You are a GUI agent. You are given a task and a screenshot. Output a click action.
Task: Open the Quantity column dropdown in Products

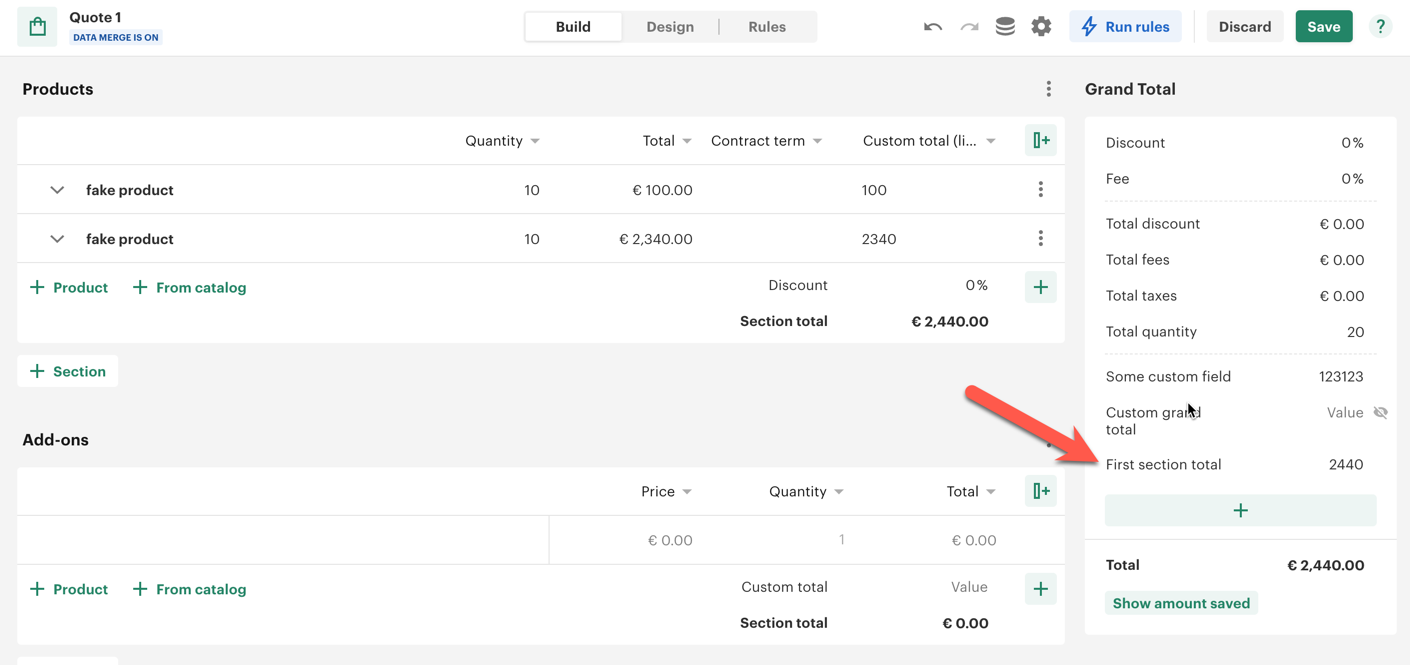coord(535,141)
